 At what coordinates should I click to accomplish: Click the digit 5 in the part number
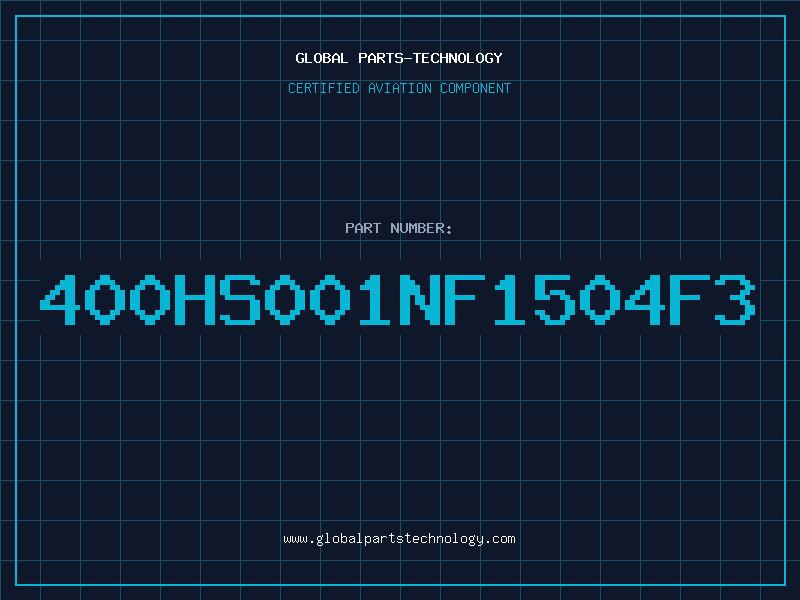click(x=555, y=299)
